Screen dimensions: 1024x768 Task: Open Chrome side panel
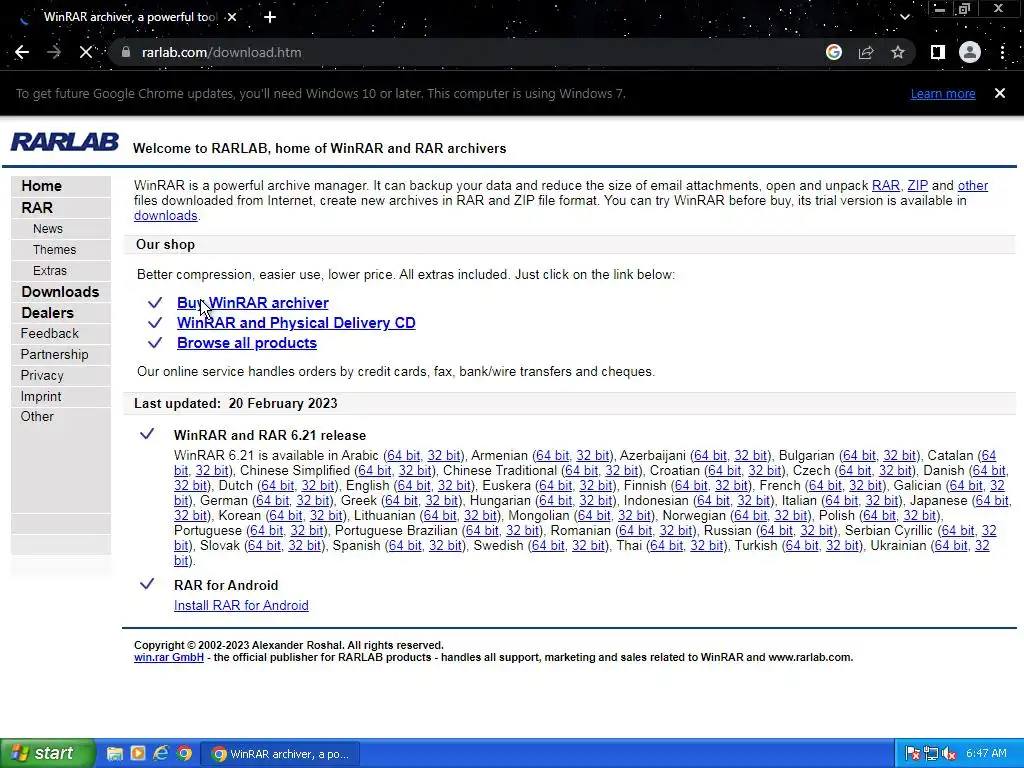(937, 52)
